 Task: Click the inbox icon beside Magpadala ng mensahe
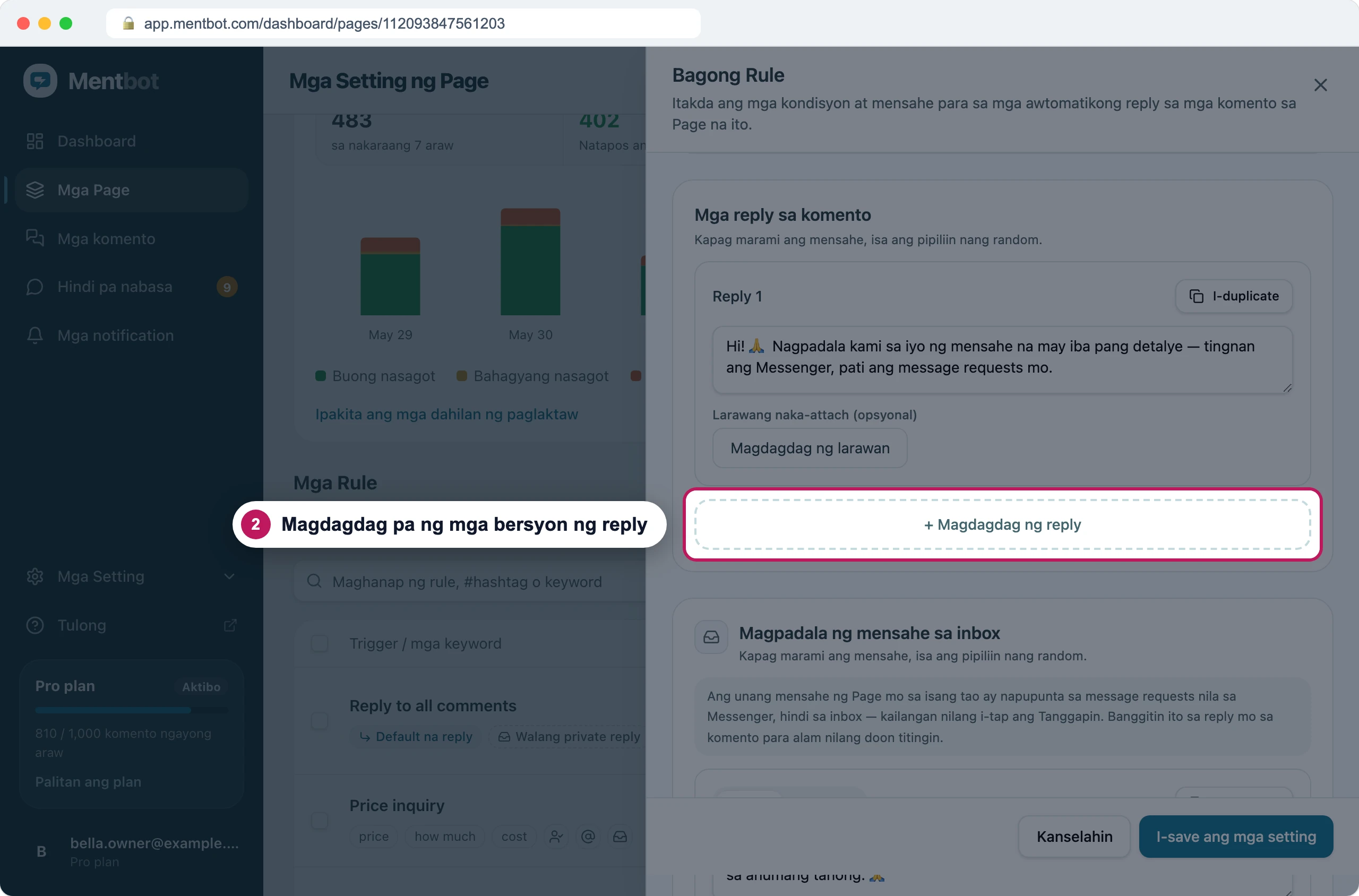click(x=711, y=637)
